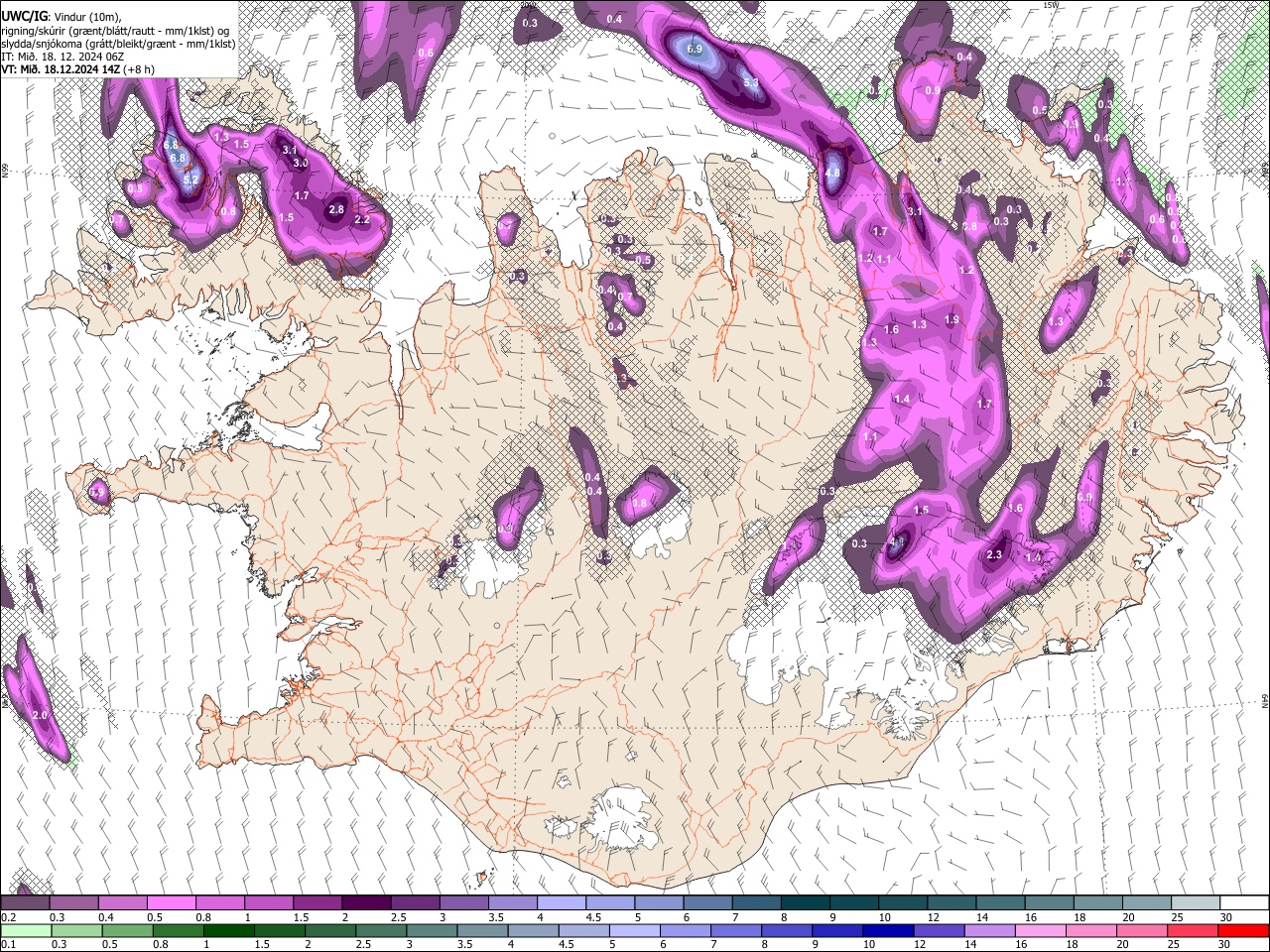Click the '15W' longitude label at the map top
Image resolution: width=1270 pixels, height=952 pixels.
pyautogui.click(x=1051, y=5)
